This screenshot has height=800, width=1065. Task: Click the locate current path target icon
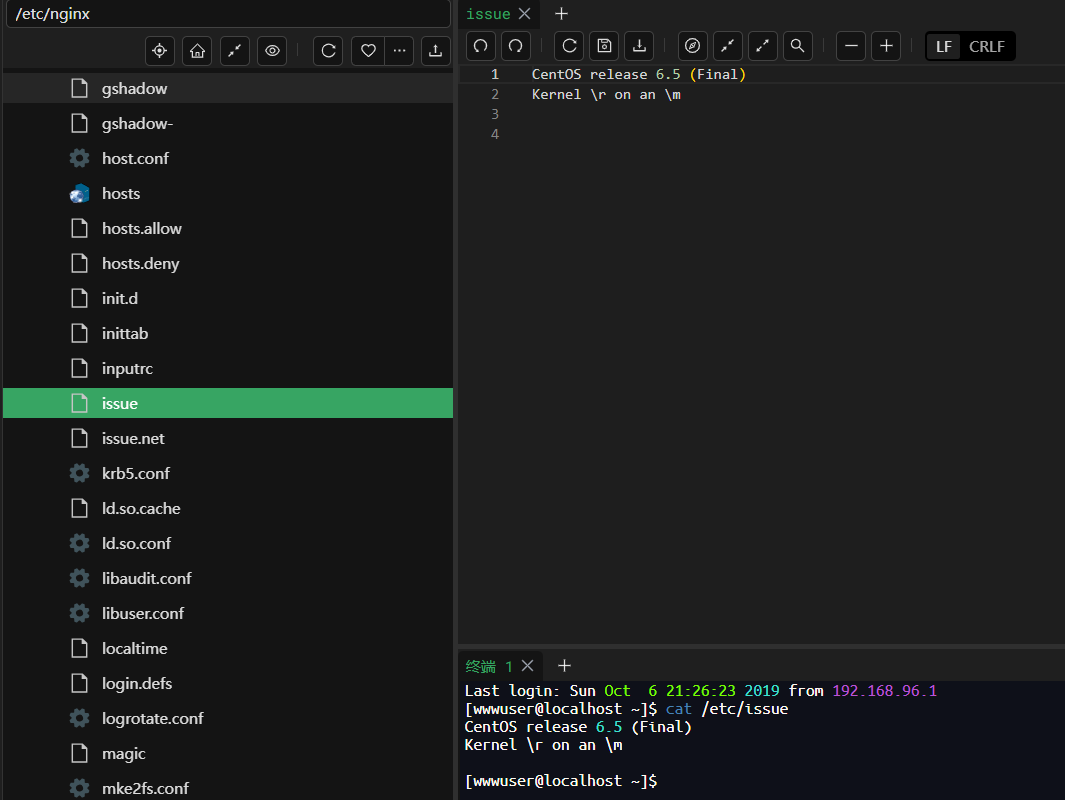[x=160, y=51]
